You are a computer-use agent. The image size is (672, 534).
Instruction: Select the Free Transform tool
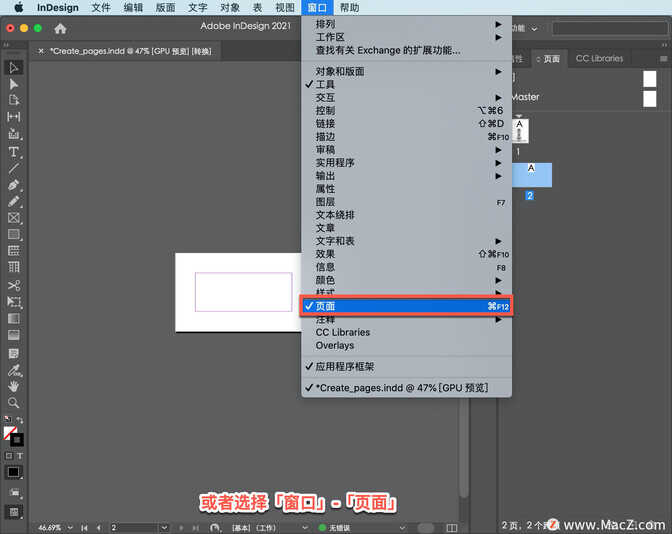click(14, 302)
